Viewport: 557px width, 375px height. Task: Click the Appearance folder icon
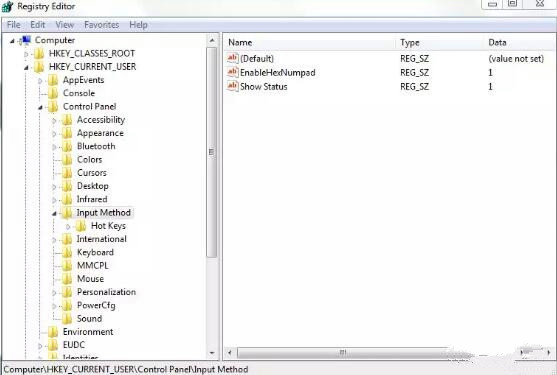coord(67,133)
